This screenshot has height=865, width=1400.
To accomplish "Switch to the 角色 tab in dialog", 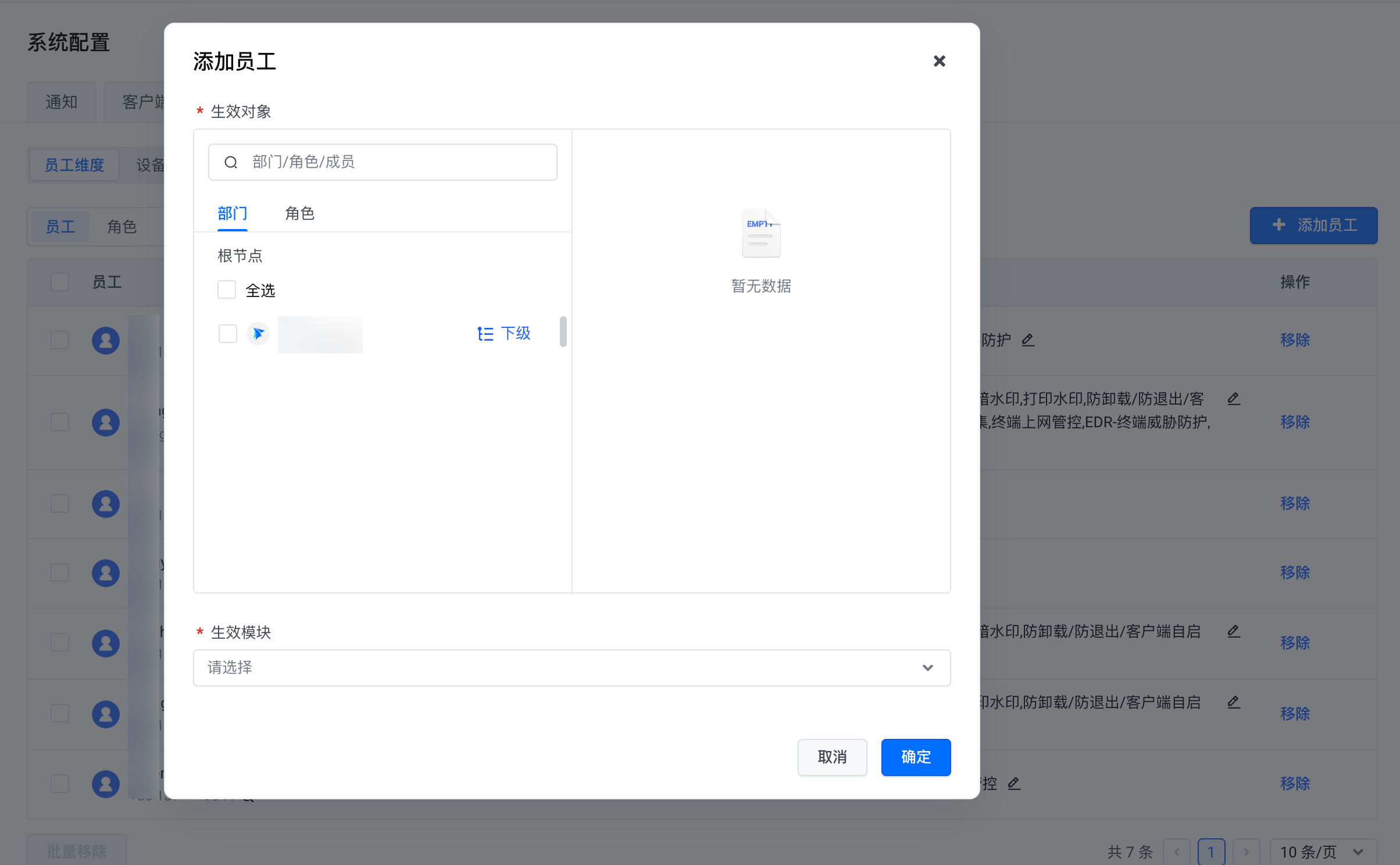I will (299, 213).
